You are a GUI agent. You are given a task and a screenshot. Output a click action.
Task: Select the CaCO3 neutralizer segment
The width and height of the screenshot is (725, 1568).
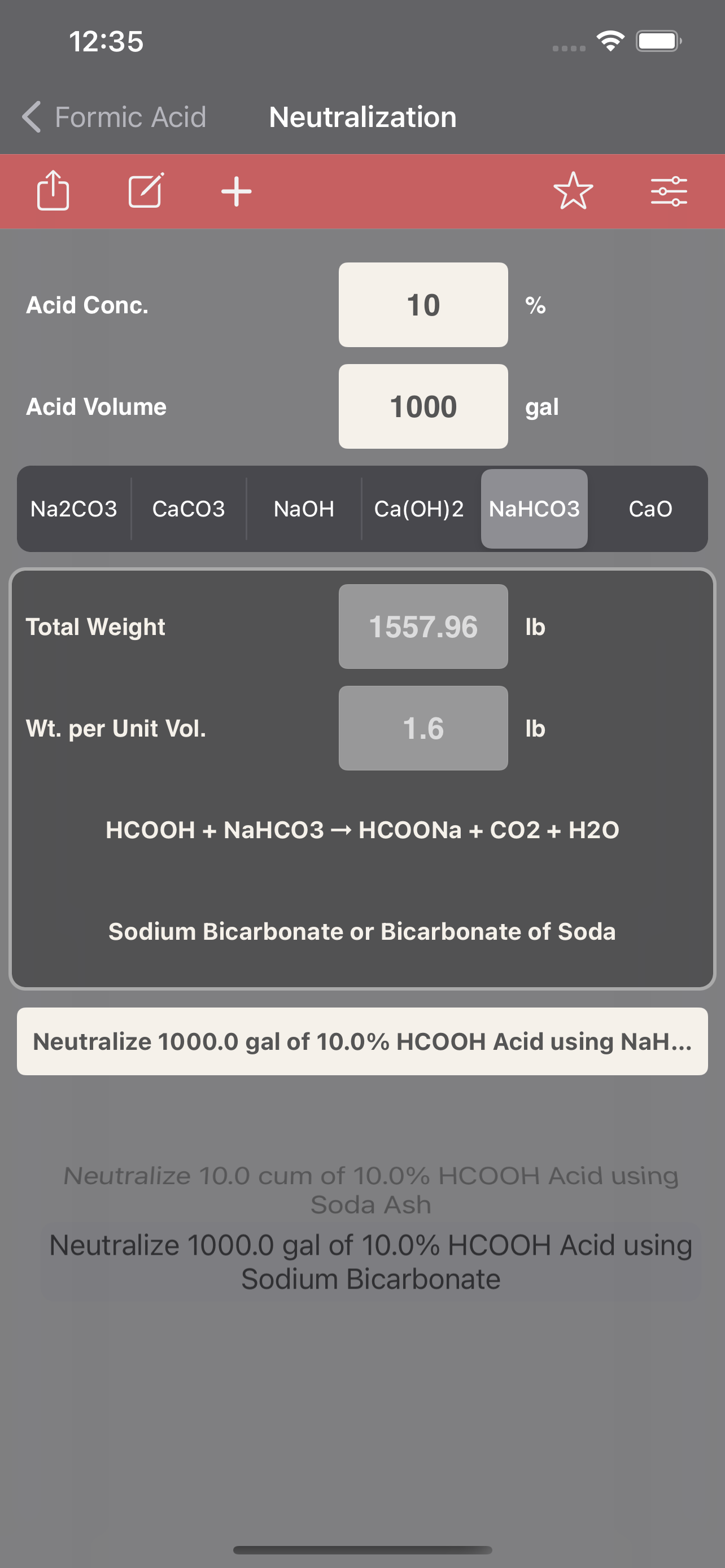189,509
